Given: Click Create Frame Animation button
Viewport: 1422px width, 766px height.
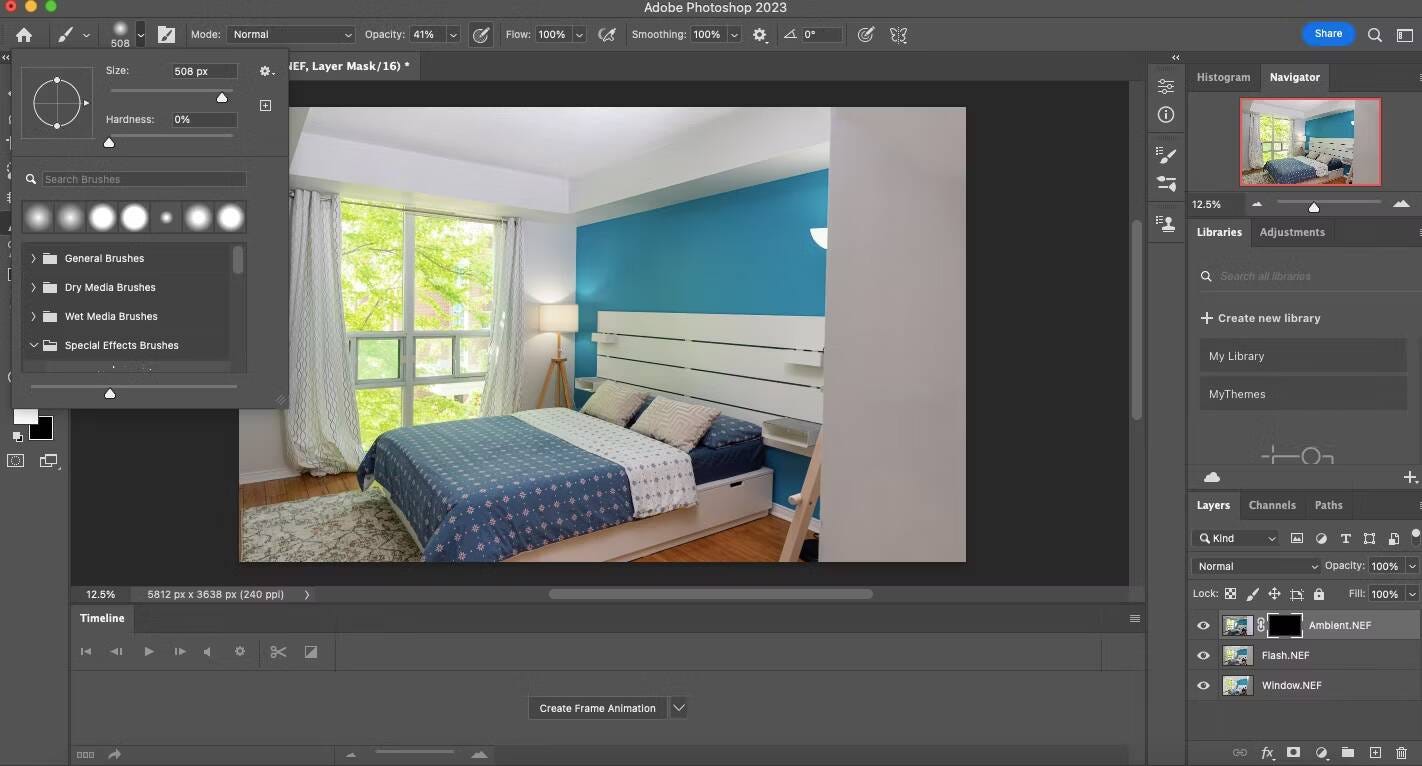Looking at the screenshot, I should click(x=597, y=708).
